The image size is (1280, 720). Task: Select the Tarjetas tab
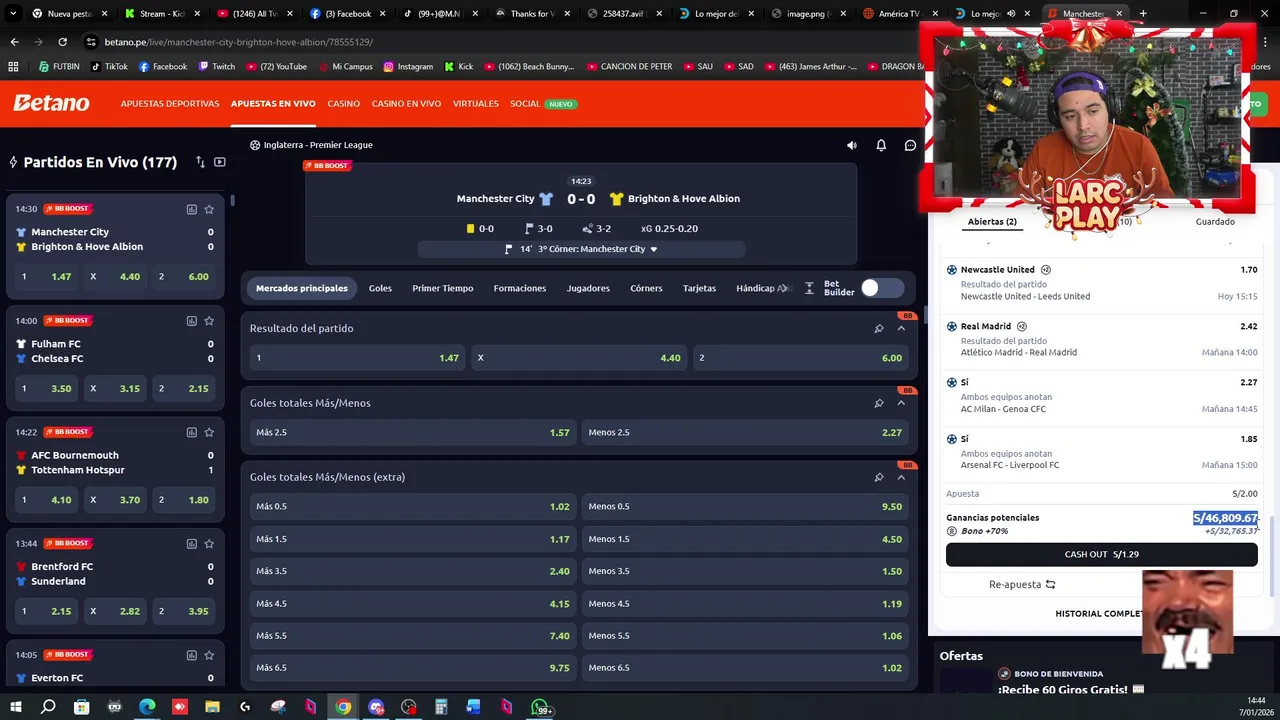point(699,288)
